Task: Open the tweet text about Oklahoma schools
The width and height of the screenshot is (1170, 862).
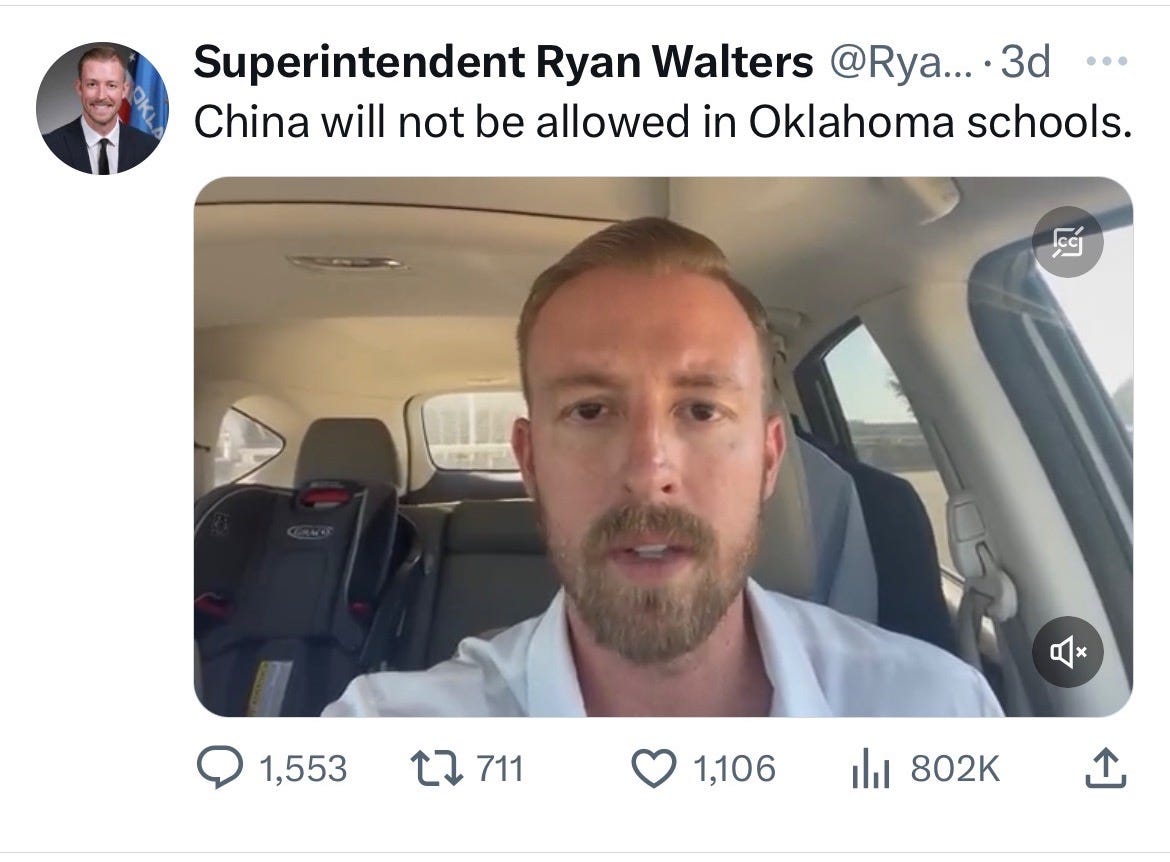Action: click(x=663, y=122)
